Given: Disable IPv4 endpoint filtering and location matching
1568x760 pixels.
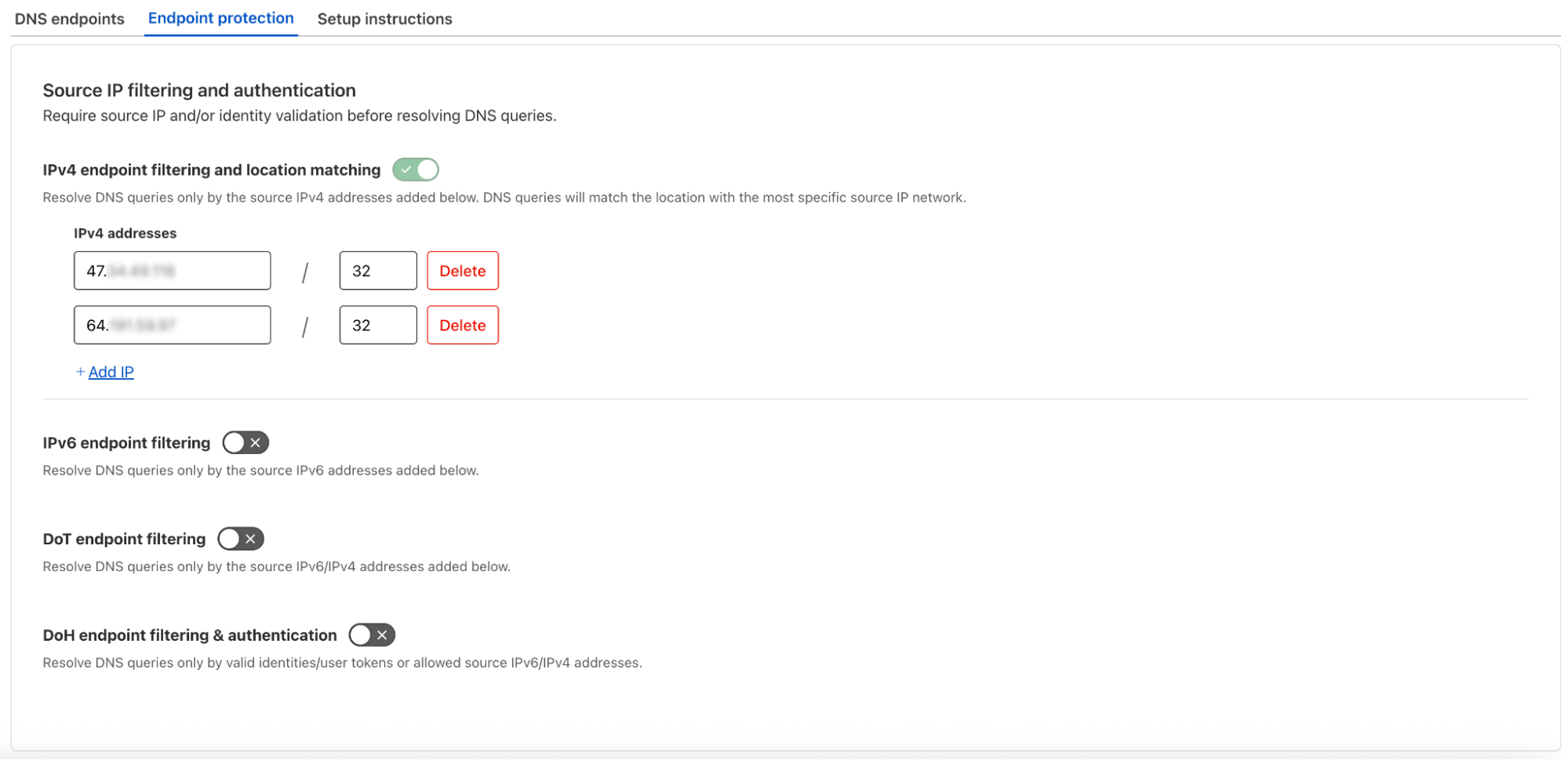Looking at the screenshot, I should [416, 169].
